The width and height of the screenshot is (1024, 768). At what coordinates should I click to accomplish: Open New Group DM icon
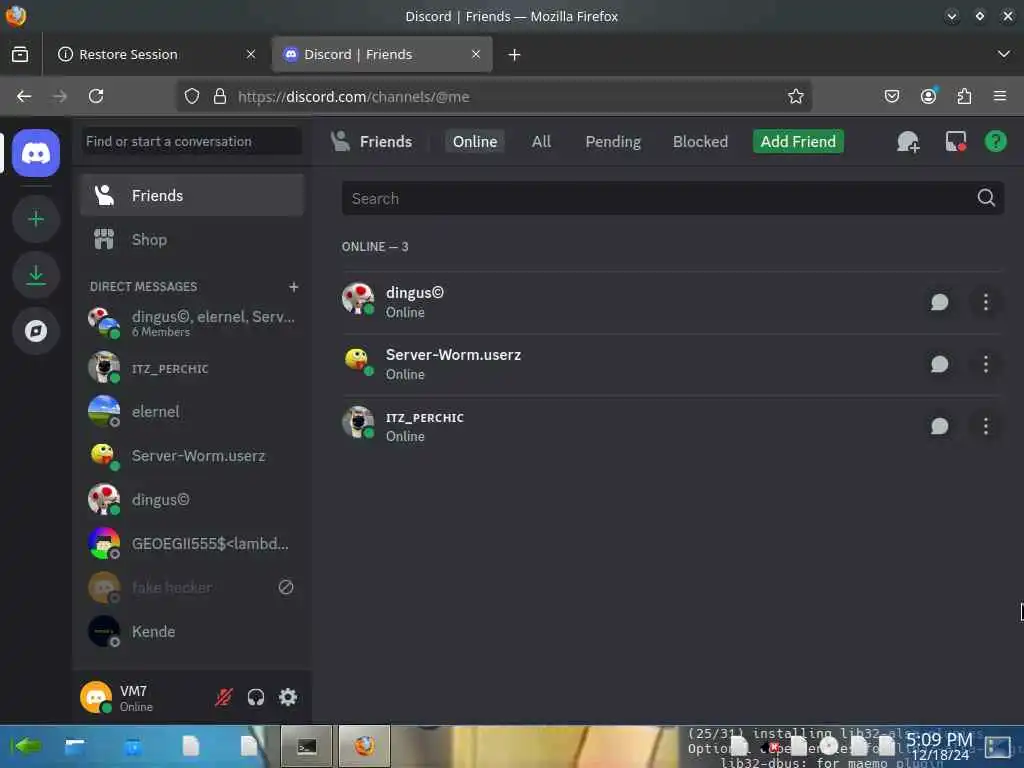[908, 142]
